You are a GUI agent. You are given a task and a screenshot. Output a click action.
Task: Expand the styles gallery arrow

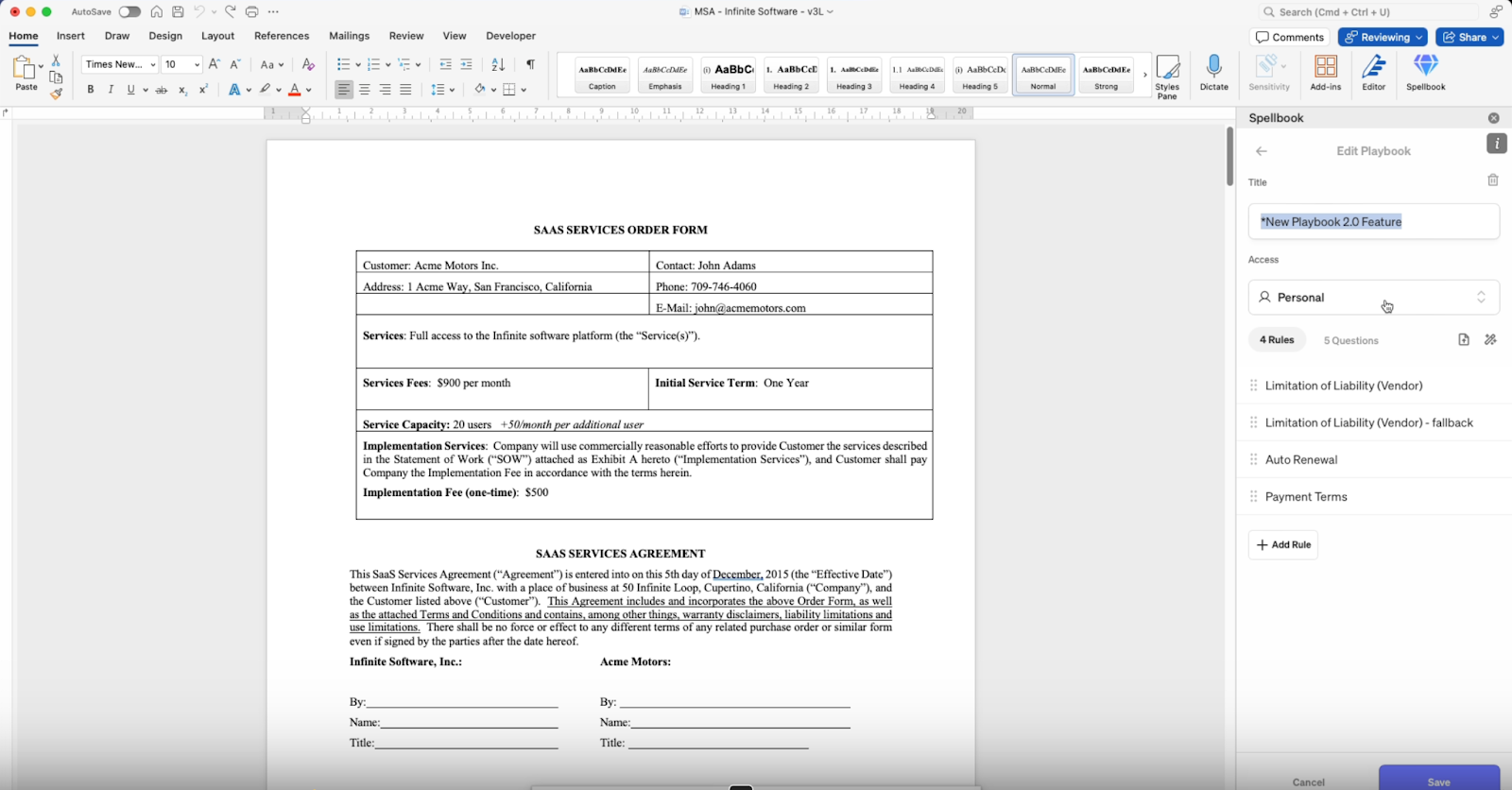(1144, 75)
